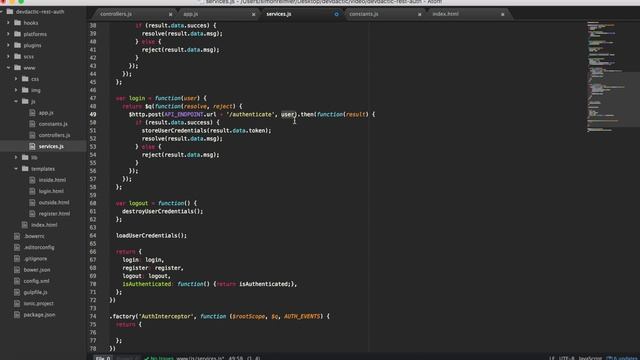The height and width of the screenshot is (360, 640).
Task: Open the .gitignore file
Action: pos(35,258)
